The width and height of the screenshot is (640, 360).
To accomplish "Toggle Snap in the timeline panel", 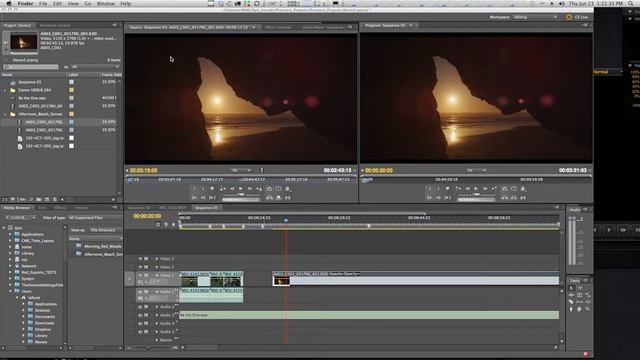I will [x=158, y=224].
